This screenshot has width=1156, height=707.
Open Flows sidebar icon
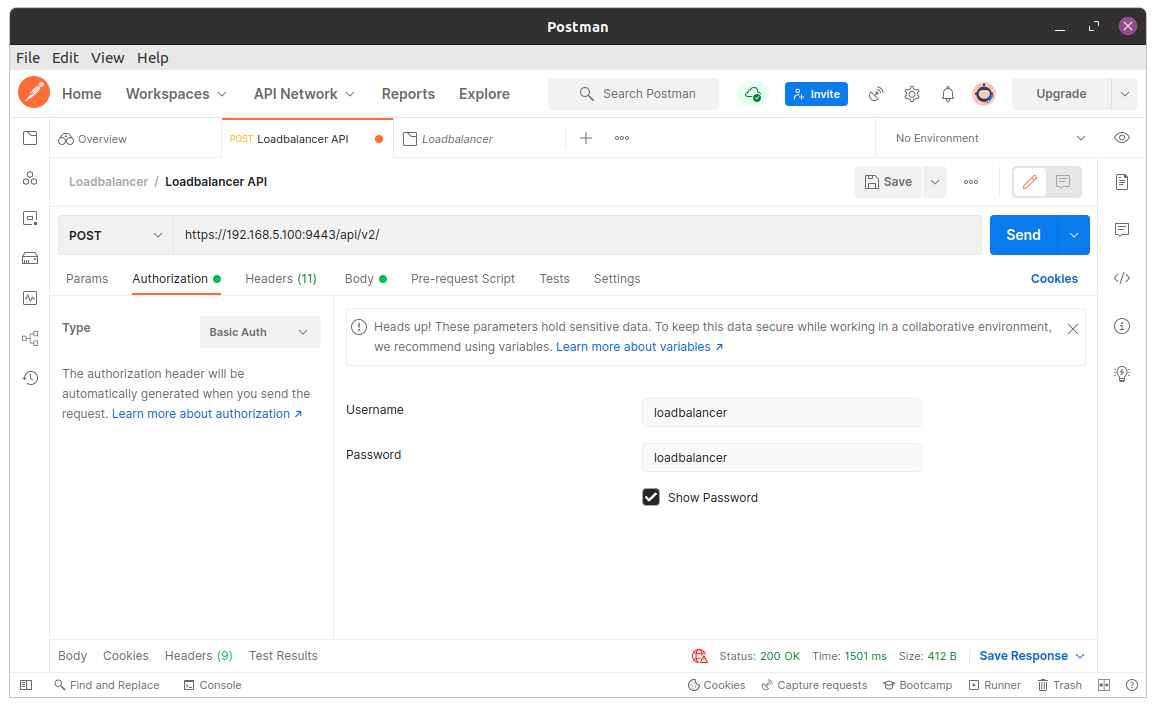coord(30,338)
